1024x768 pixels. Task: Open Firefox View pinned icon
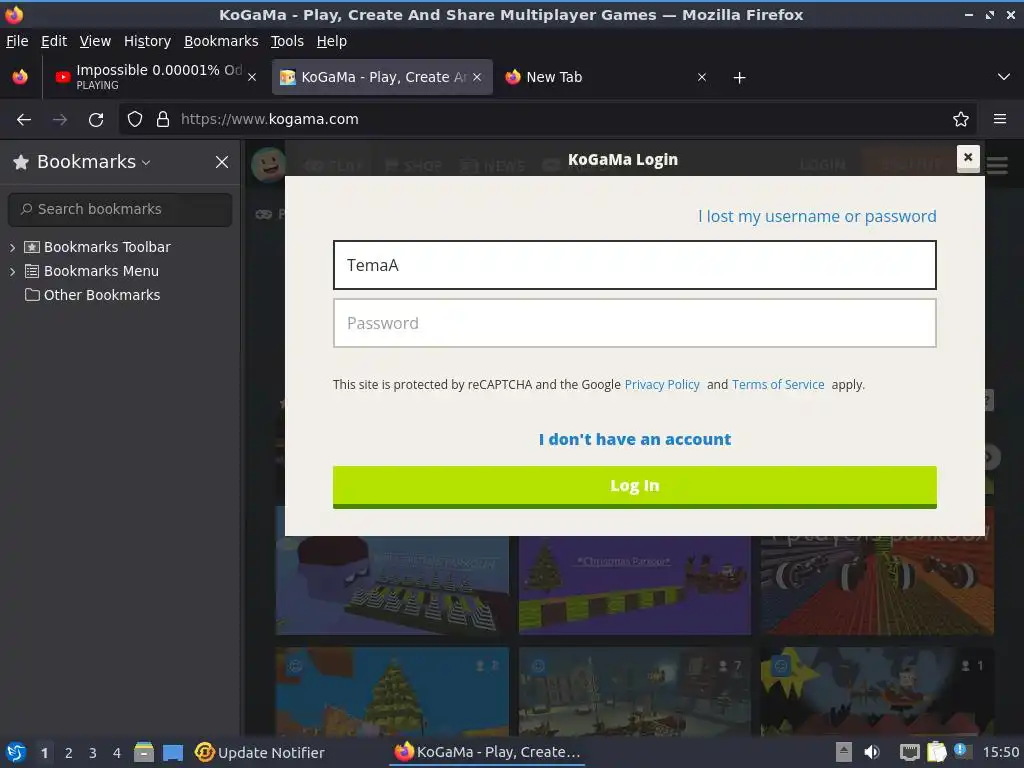click(20, 77)
